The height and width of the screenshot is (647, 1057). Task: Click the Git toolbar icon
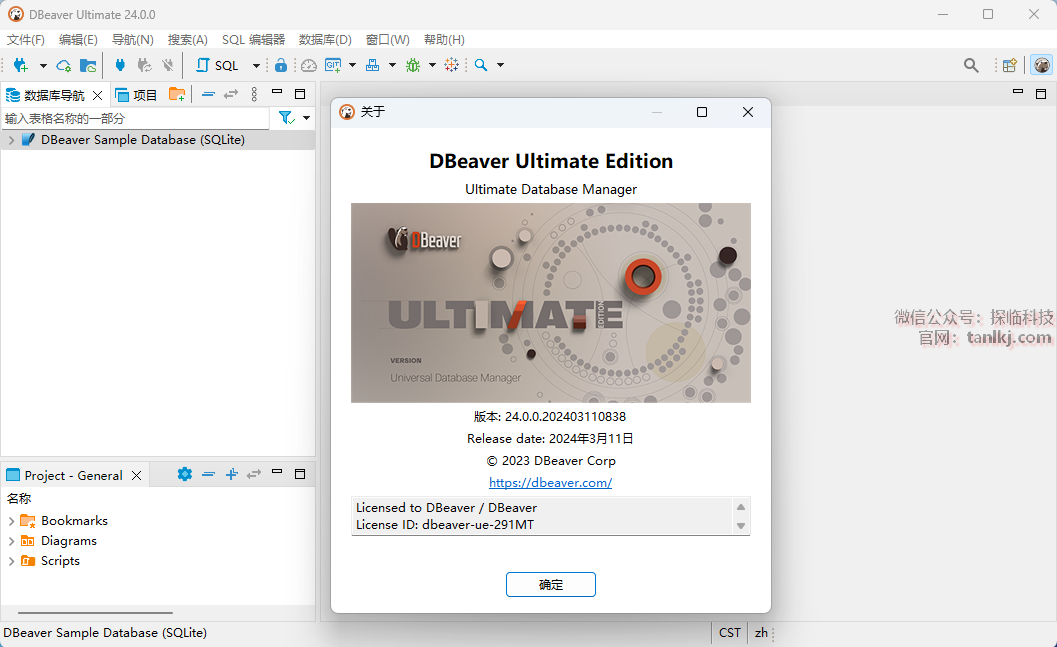click(x=332, y=65)
